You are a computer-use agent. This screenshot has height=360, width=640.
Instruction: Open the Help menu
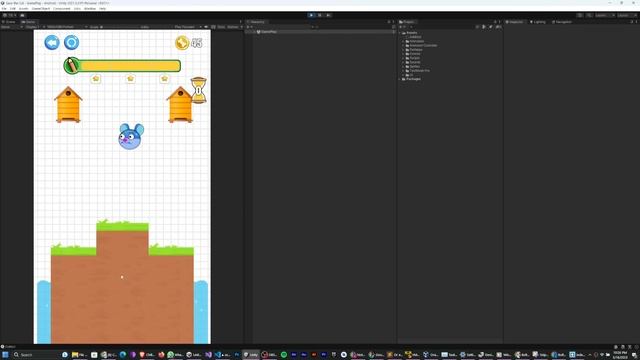[102, 8]
